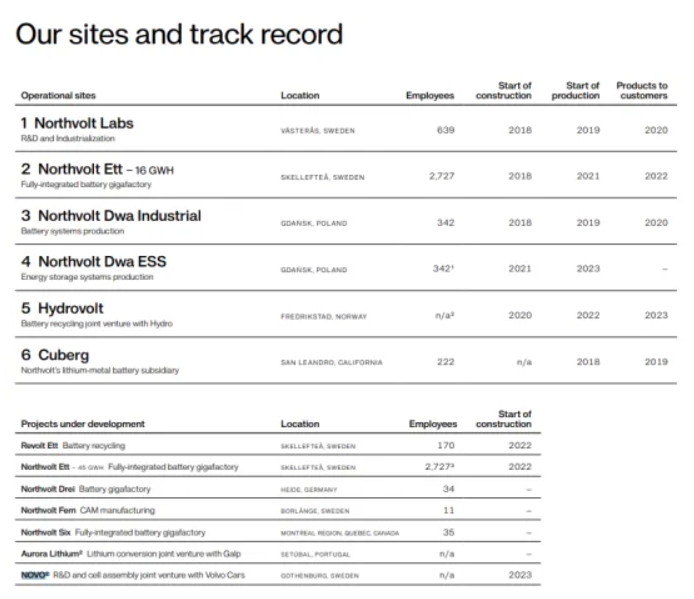
Task: Select 2021 start of construction for Dwa ESS
Action: 520,269
